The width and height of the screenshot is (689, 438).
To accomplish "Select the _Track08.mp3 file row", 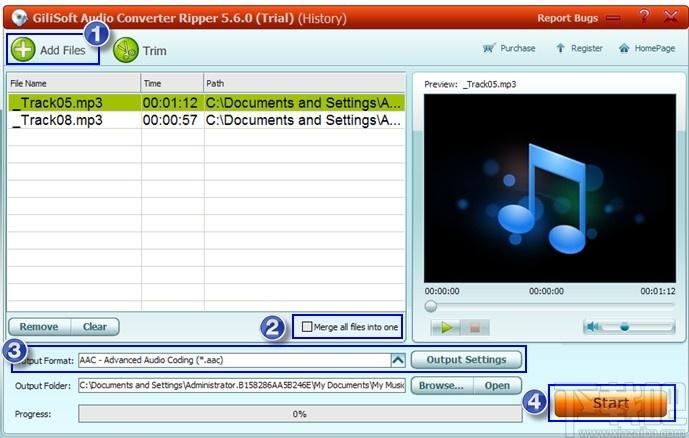I will pos(206,120).
